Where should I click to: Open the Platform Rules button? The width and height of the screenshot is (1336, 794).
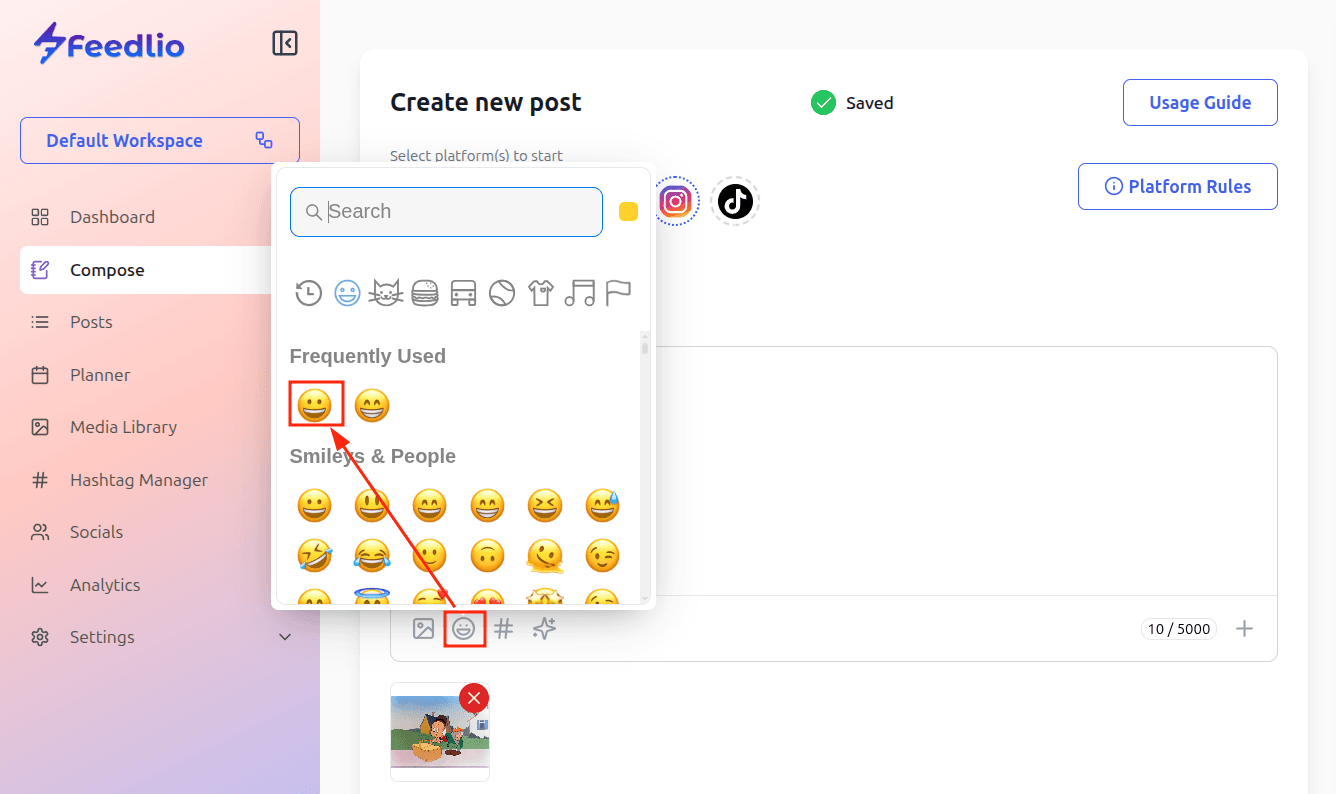1177,187
